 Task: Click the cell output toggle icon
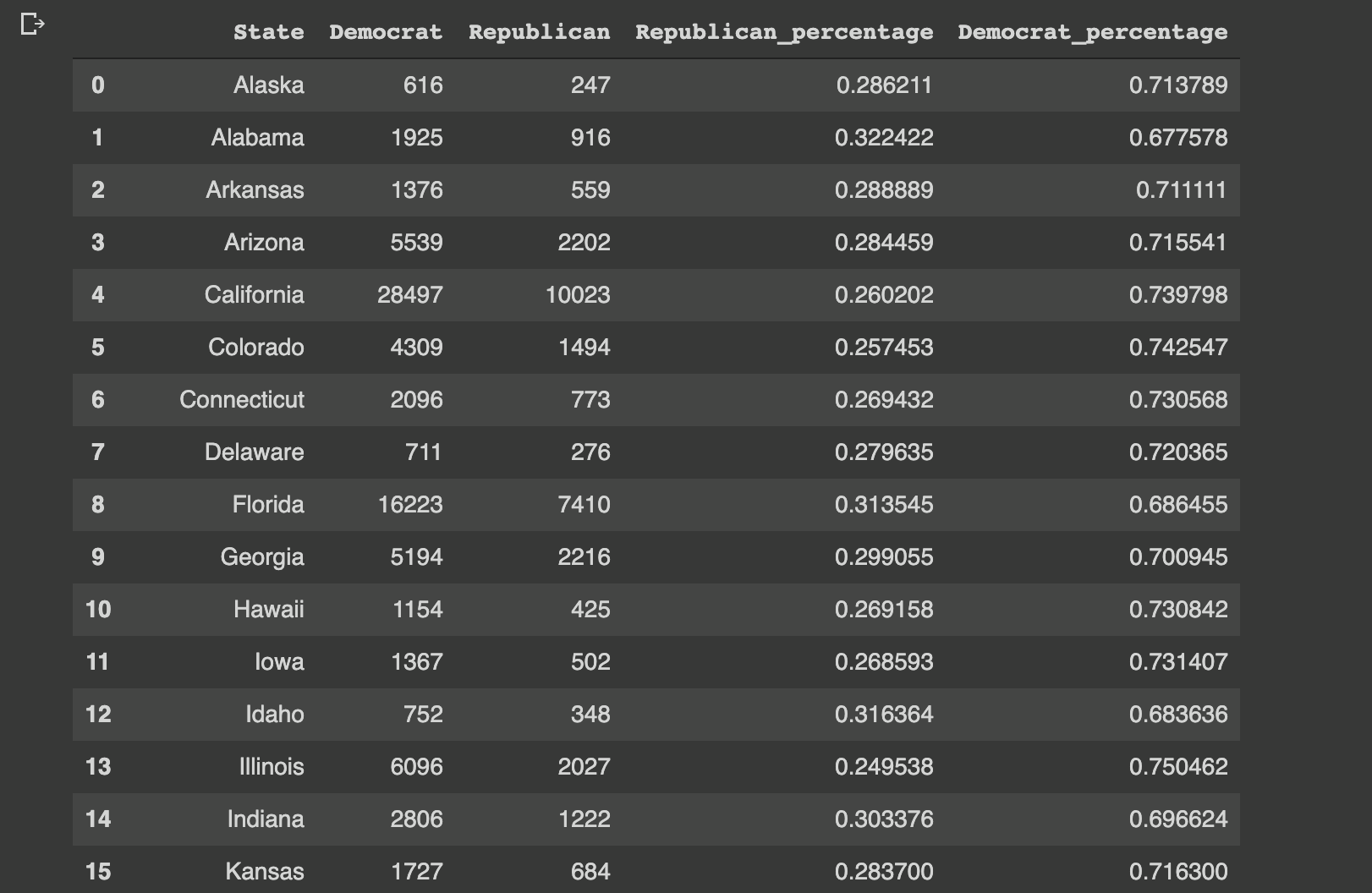click(x=32, y=25)
